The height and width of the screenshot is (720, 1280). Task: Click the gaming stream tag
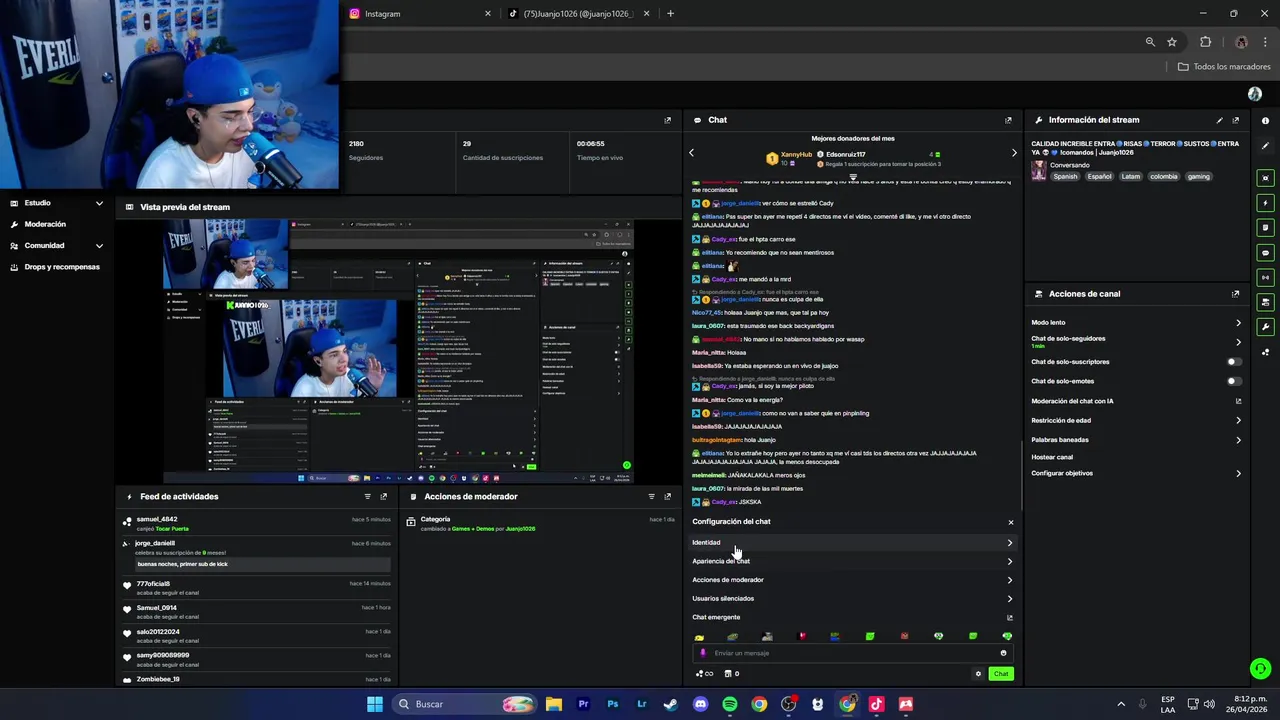tap(1198, 176)
